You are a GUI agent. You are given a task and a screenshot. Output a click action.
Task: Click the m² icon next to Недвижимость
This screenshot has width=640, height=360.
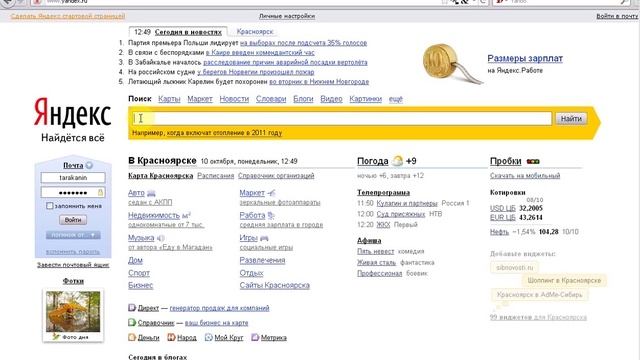tap(186, 216)
